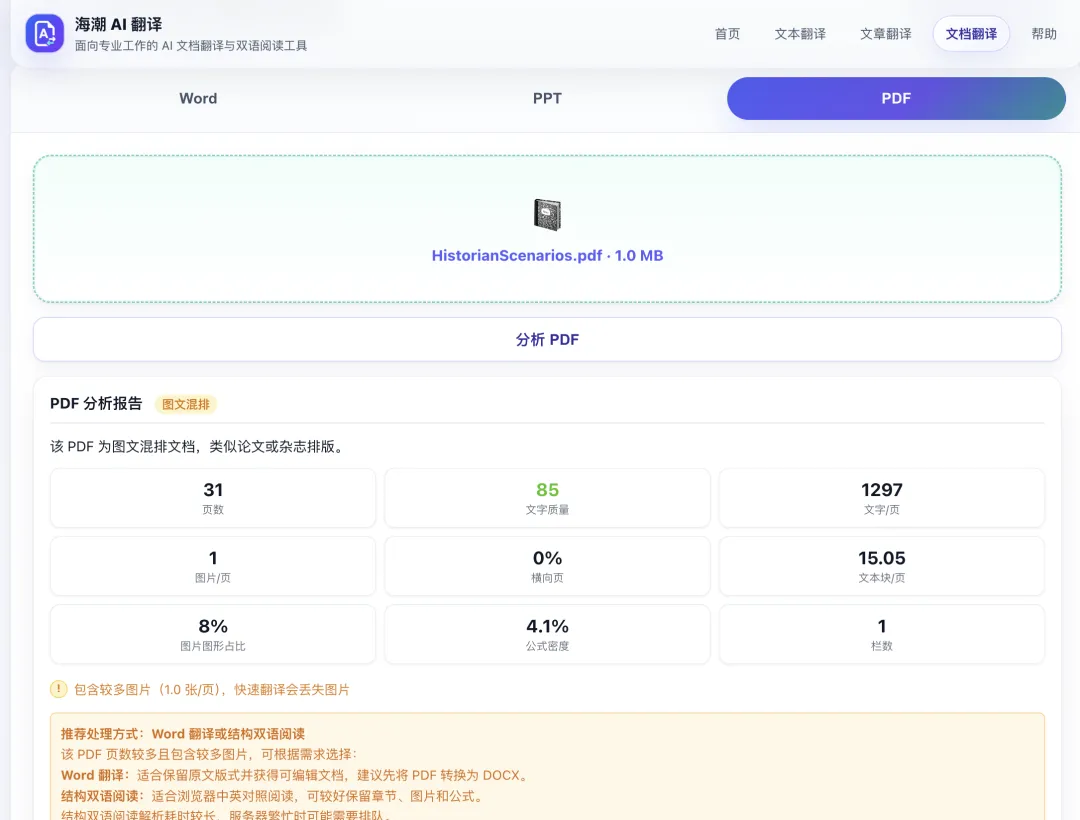Click the 85 文字质量 stat card
Screen dimensions: 1080x820
(x=547, y=498)
